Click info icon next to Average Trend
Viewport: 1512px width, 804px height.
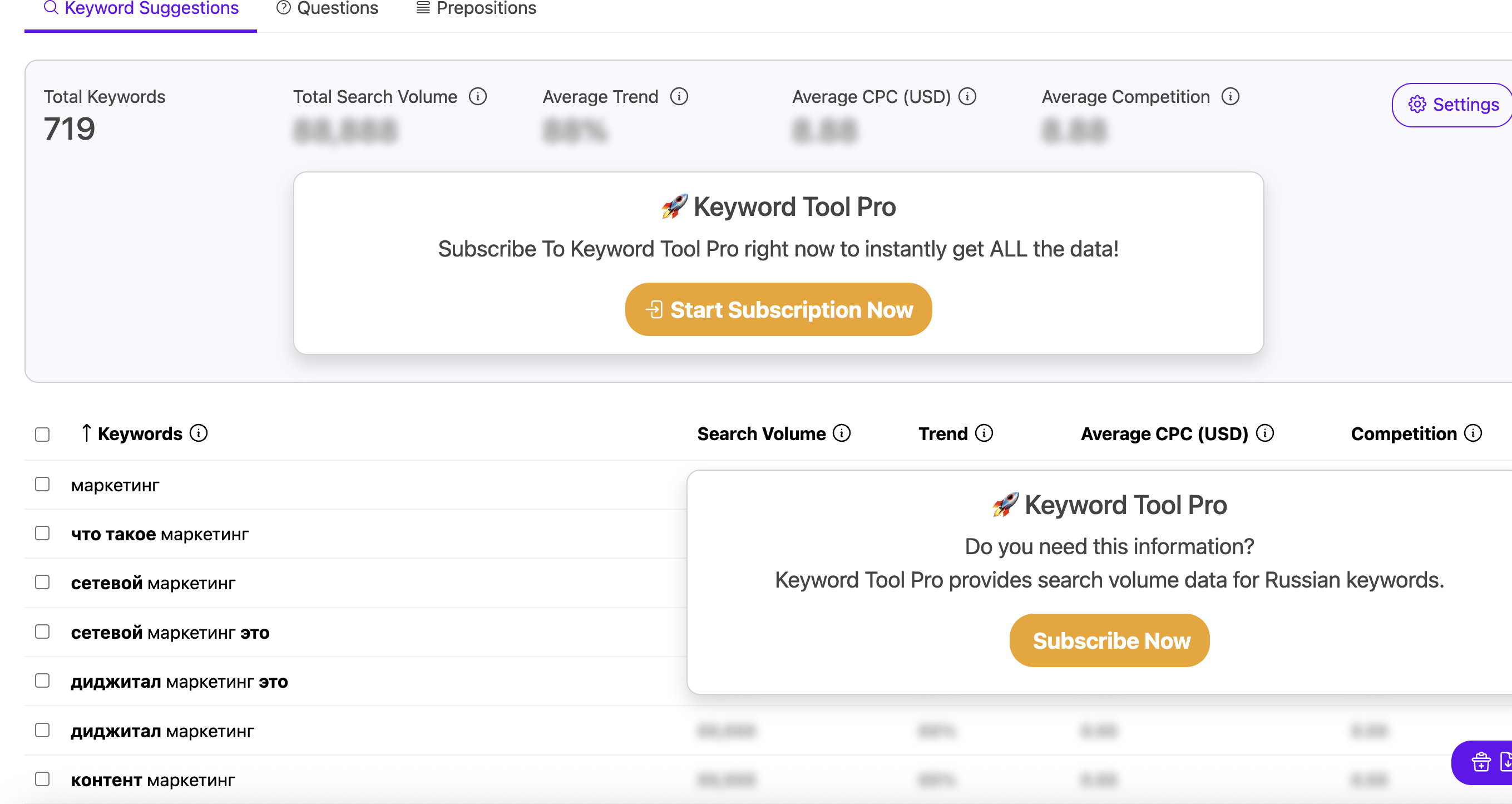point(679,97)
